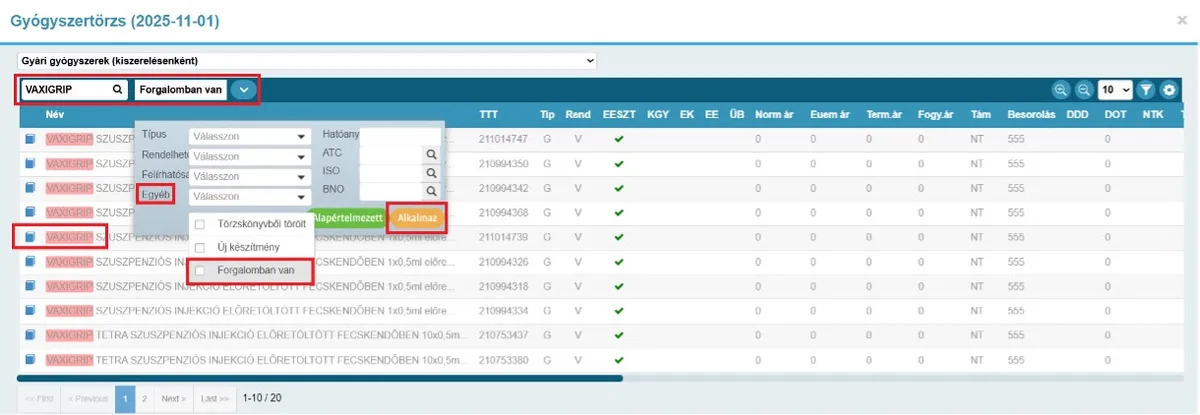Tick the Törzskönyvből törölt checkbox
Viewport: 1200px width, 415px height.
click(200, 224)
